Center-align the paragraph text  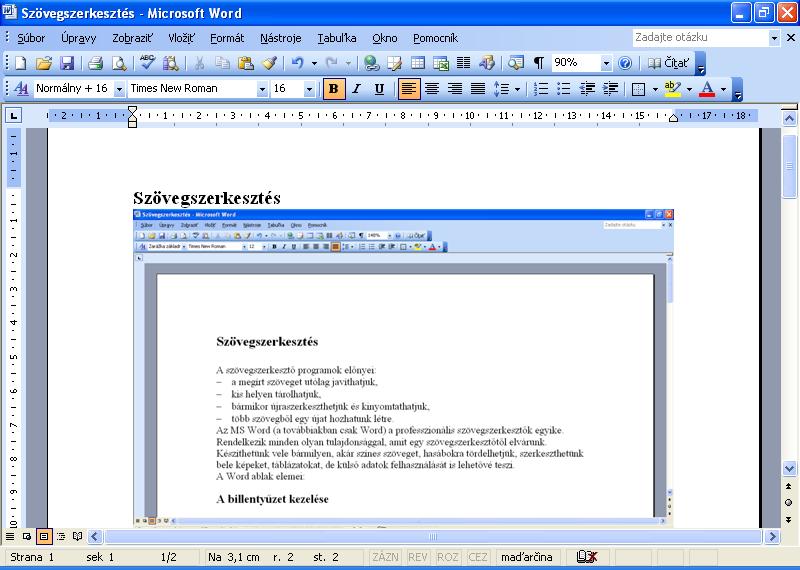click(x=432, y=89)
